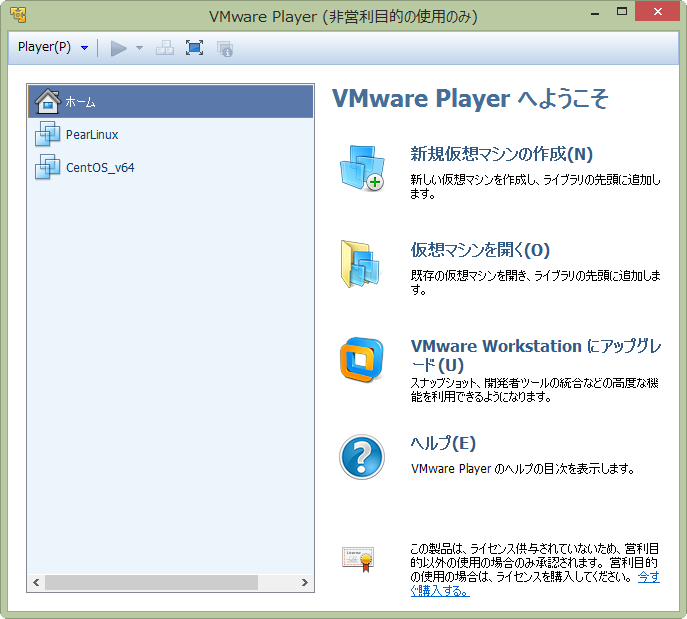Viewport: 687px width, 619px height.
Task: Click the Send Ctrl+Alt+Del toolbar icon
Action: pos(165,48)
